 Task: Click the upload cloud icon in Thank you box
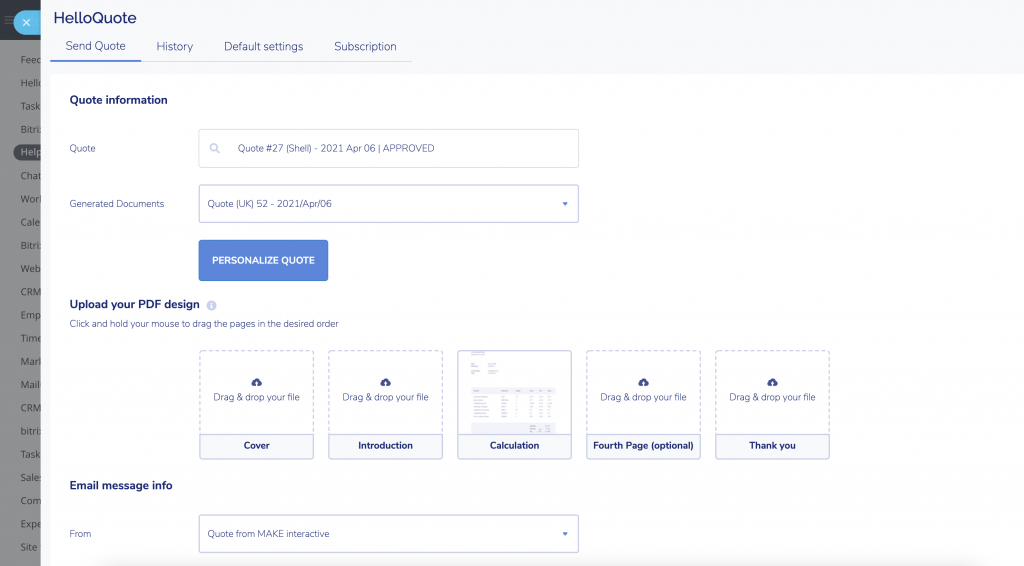(772, 382)
